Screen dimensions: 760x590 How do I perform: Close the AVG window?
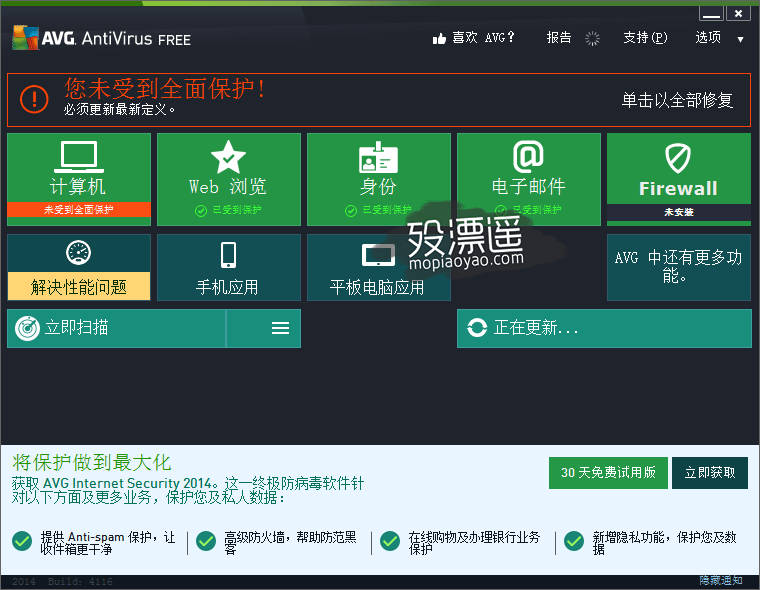738,14
